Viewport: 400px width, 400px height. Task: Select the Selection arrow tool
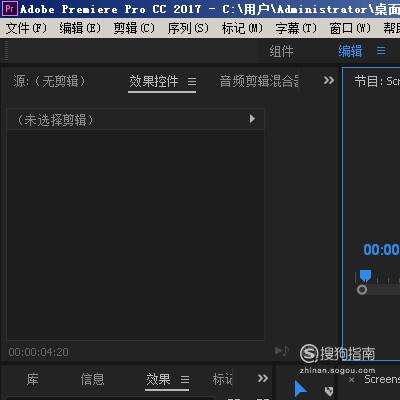point(300,389)
